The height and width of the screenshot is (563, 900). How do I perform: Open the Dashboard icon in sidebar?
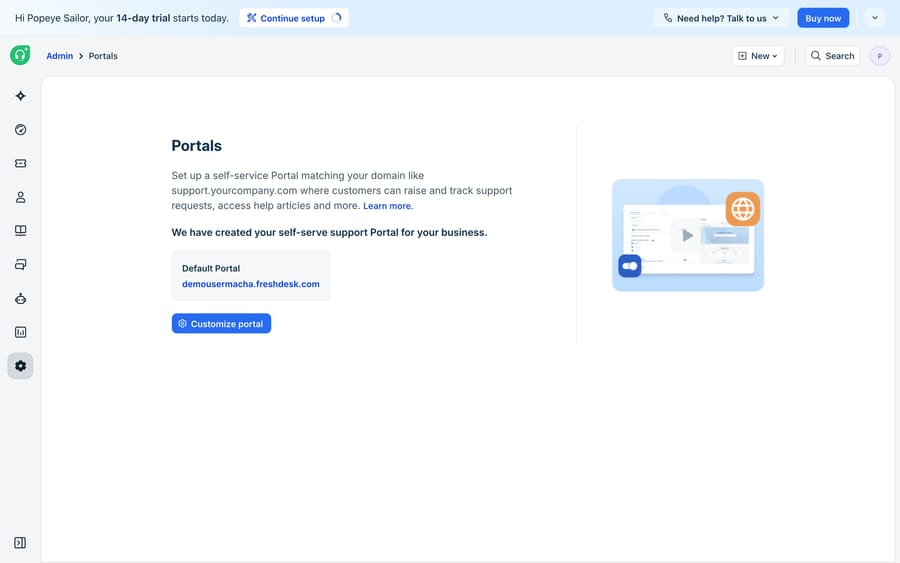tap(21, 130)
